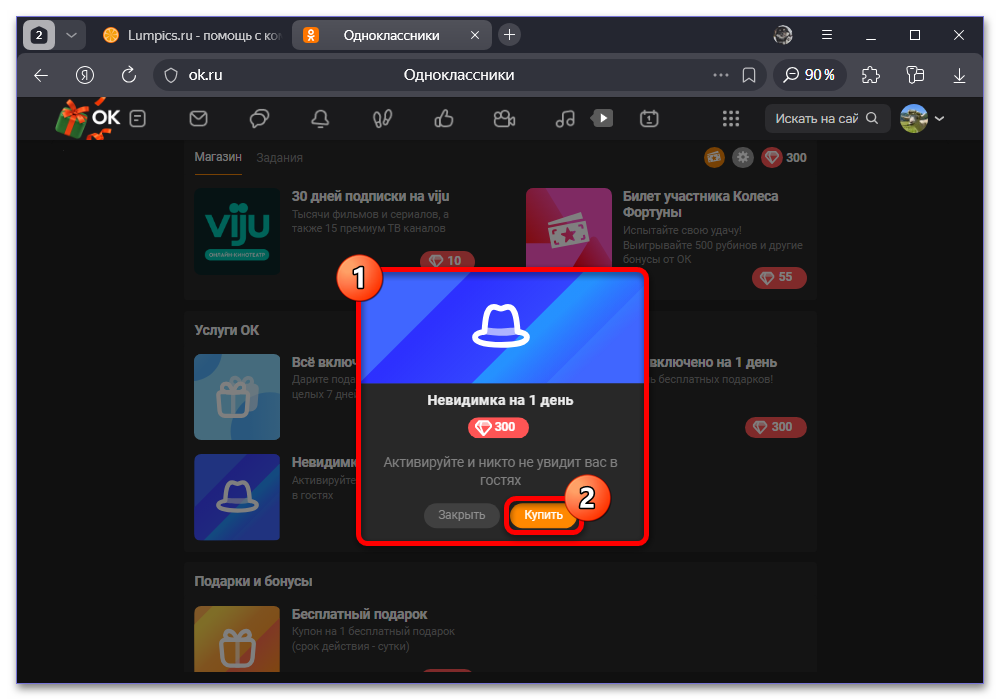Expand the profile avatar dropdown arrow

tap(939, 119)
